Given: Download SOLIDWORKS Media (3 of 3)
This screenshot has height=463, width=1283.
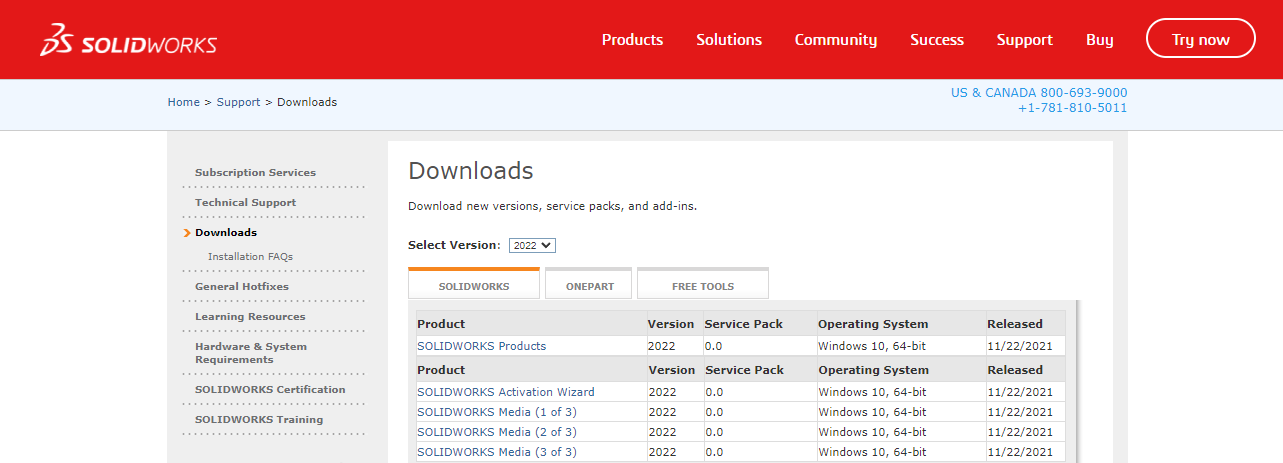Looking at the screenshot, I should point(497,452).
